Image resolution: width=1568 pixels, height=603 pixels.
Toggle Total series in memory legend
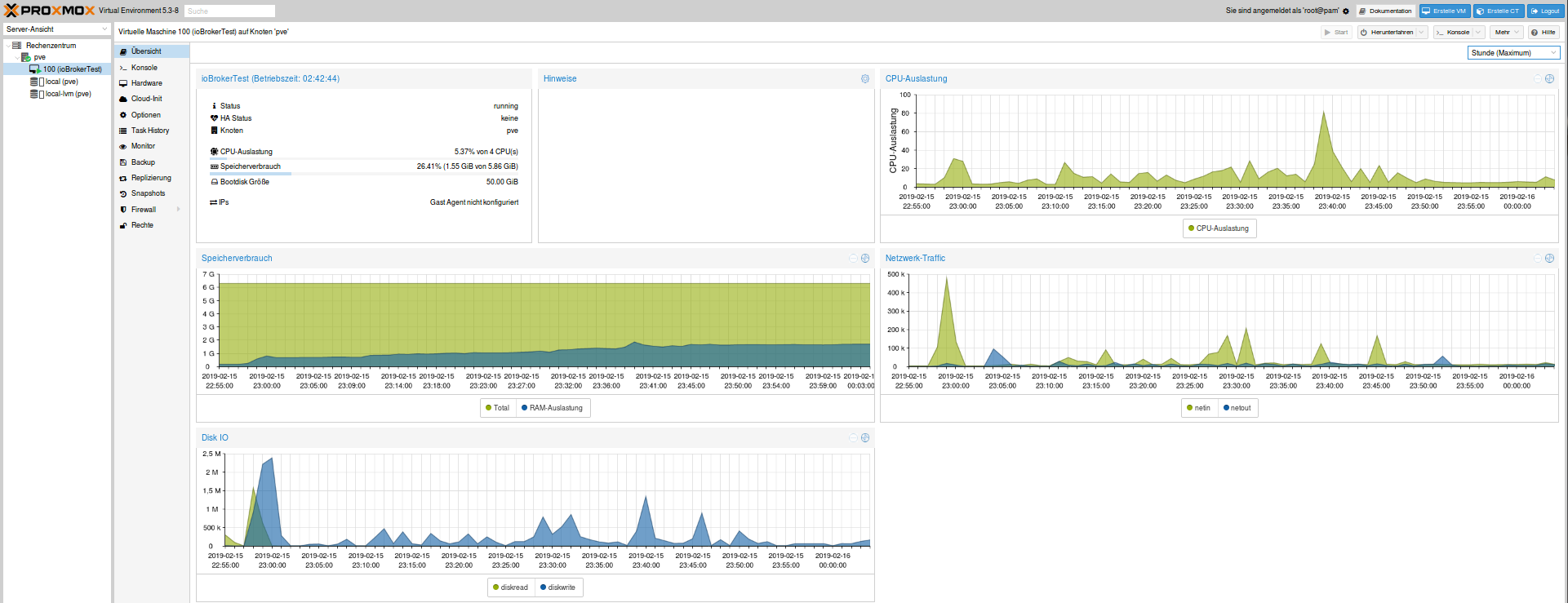pyautogui.click(x=498, y=408)
